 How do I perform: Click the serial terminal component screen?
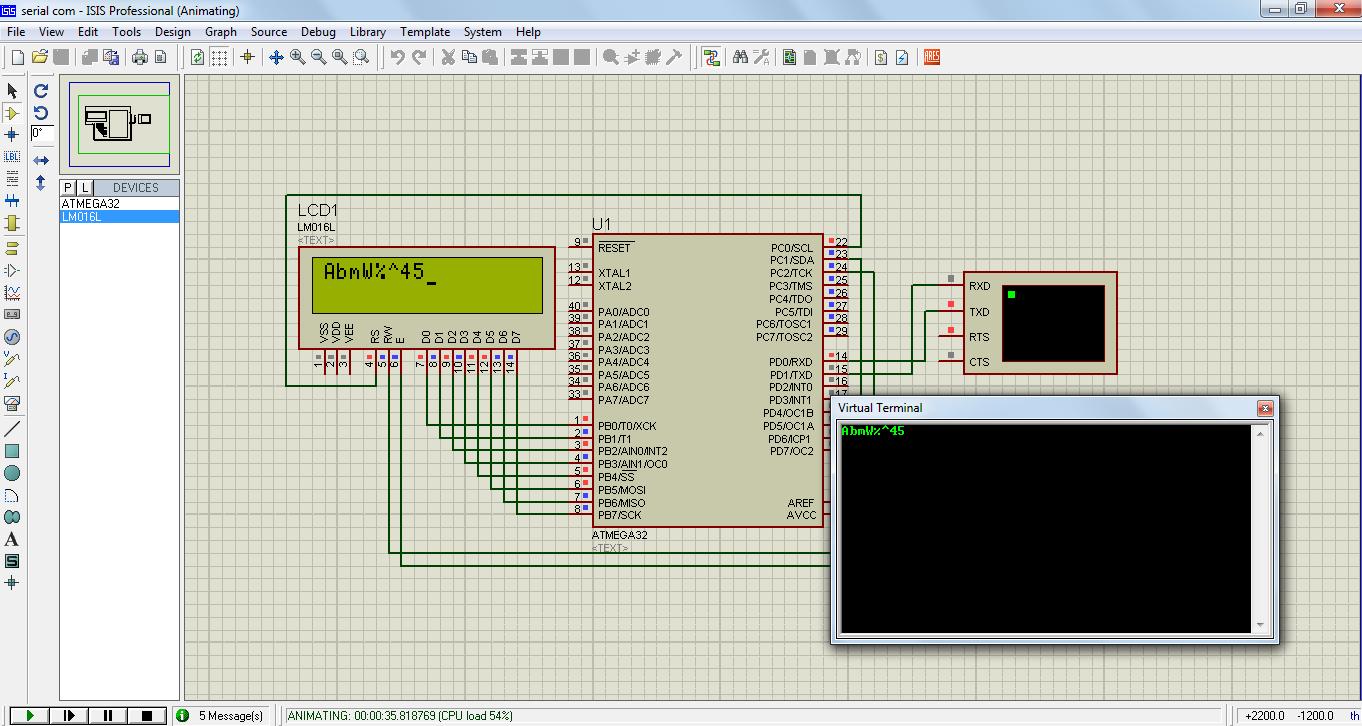(x=1053, y=323)
